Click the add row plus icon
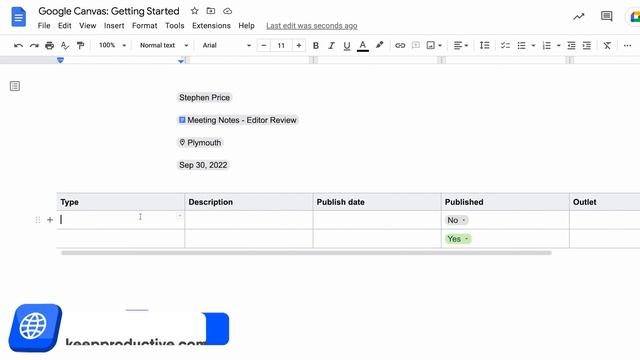 pos(50,220)
